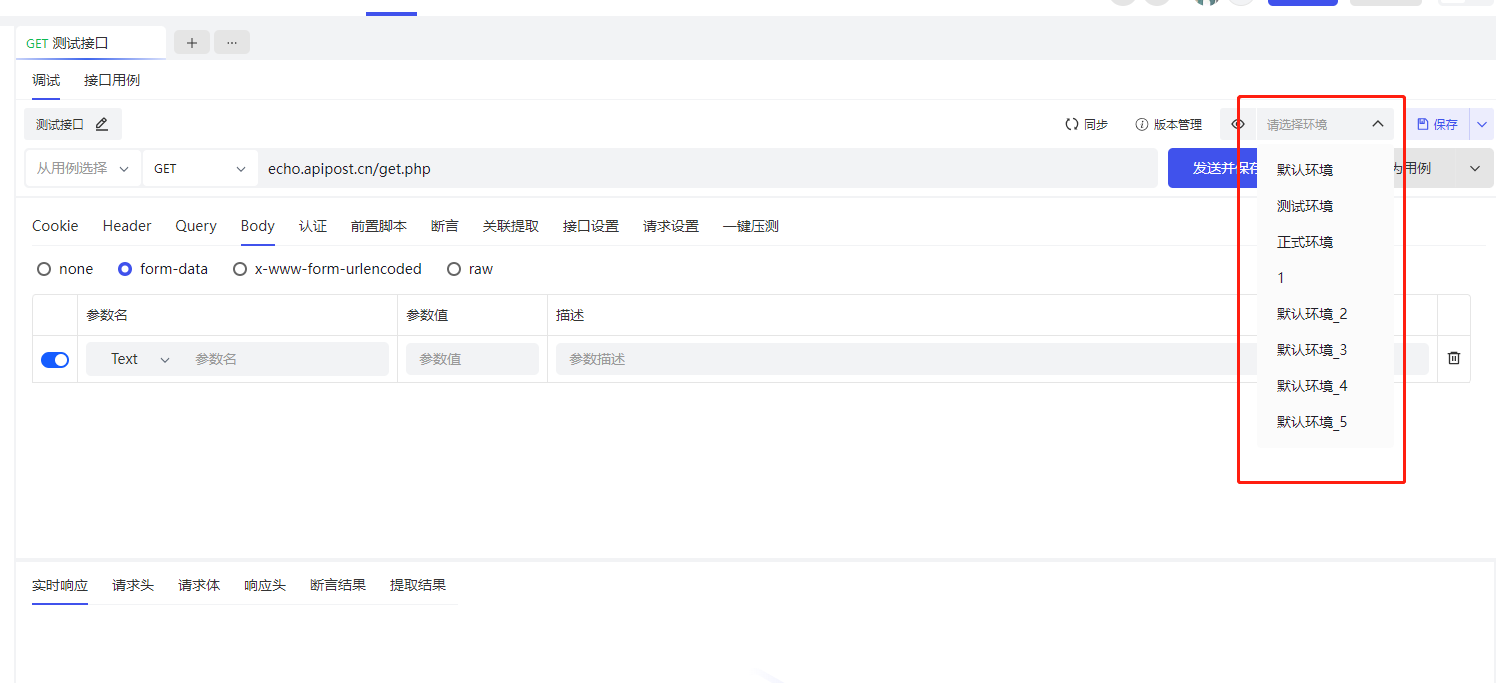
Task: Click the 保存 save button
Action: (1437, 125)
